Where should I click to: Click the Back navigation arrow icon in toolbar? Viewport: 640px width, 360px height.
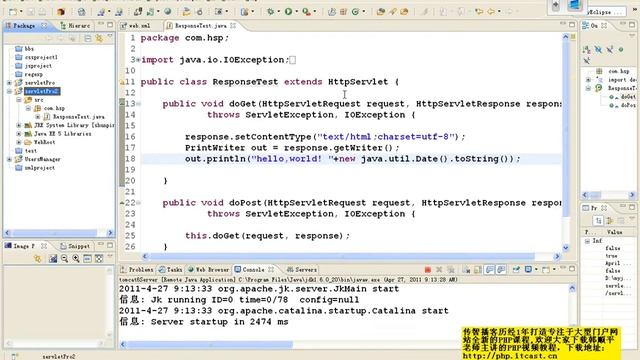491,12
